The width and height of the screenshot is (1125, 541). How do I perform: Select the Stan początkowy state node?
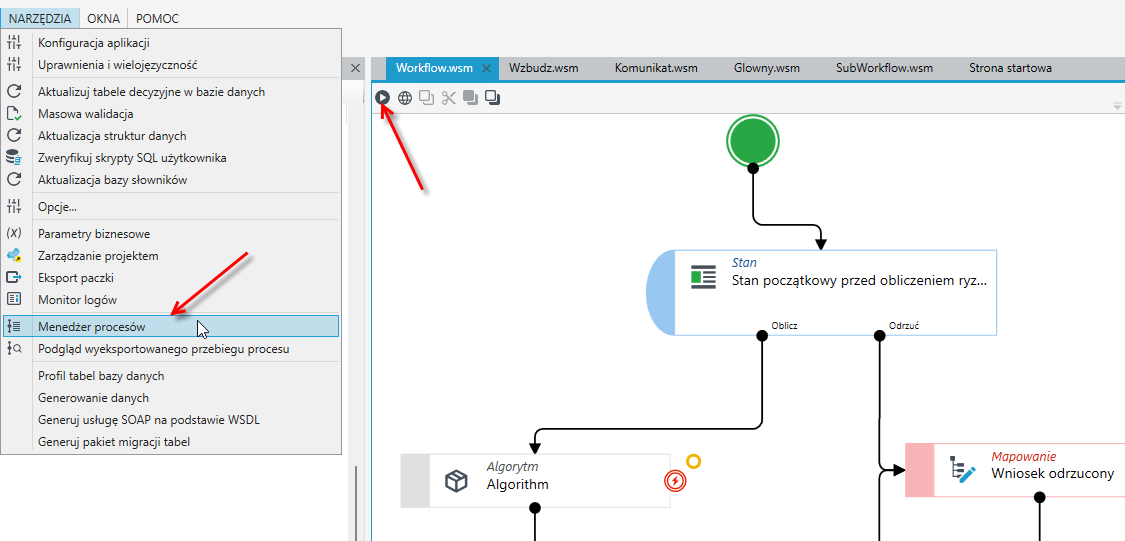coord(822,293)
